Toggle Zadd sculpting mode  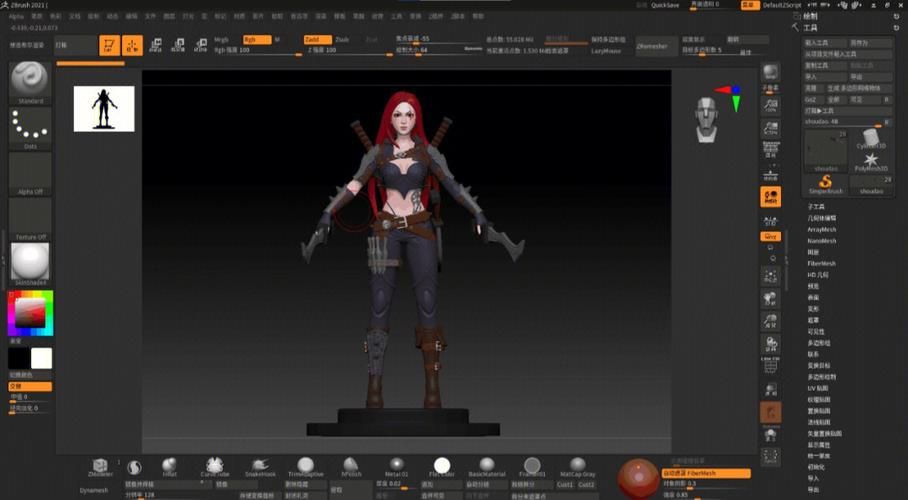coord(315,39)
